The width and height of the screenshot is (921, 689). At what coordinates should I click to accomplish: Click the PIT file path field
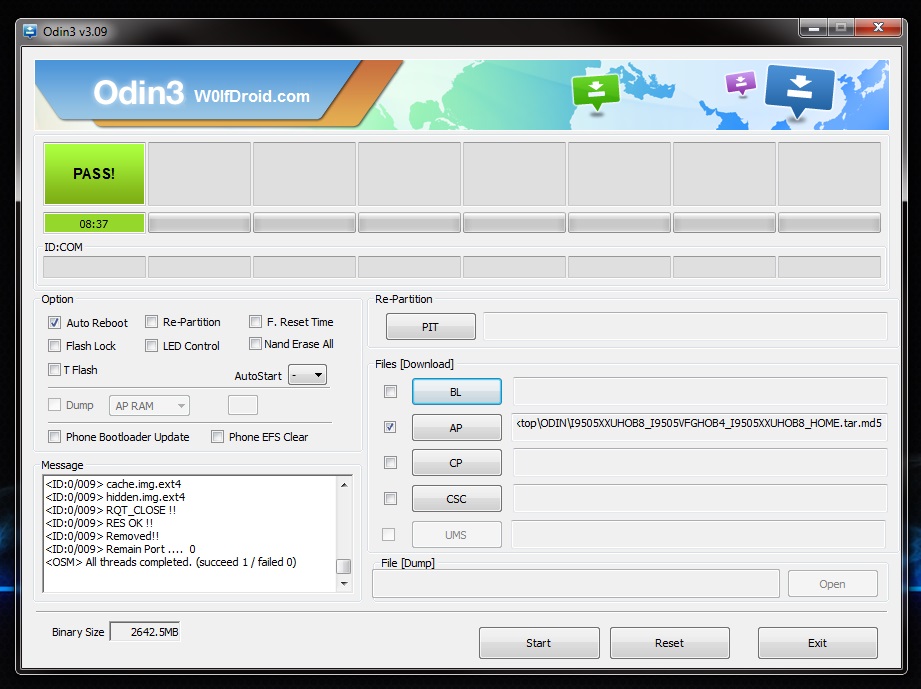pyautogui.click(x=685, y=327)
